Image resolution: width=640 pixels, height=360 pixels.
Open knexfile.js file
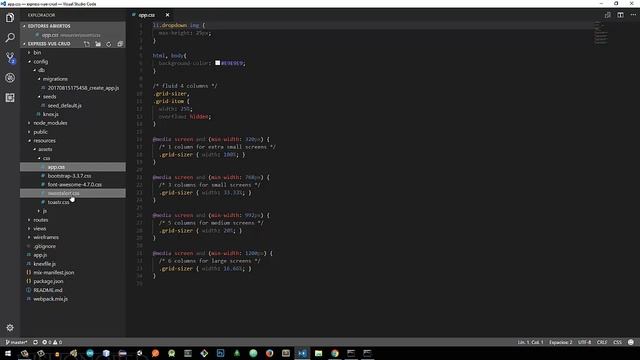44,264
